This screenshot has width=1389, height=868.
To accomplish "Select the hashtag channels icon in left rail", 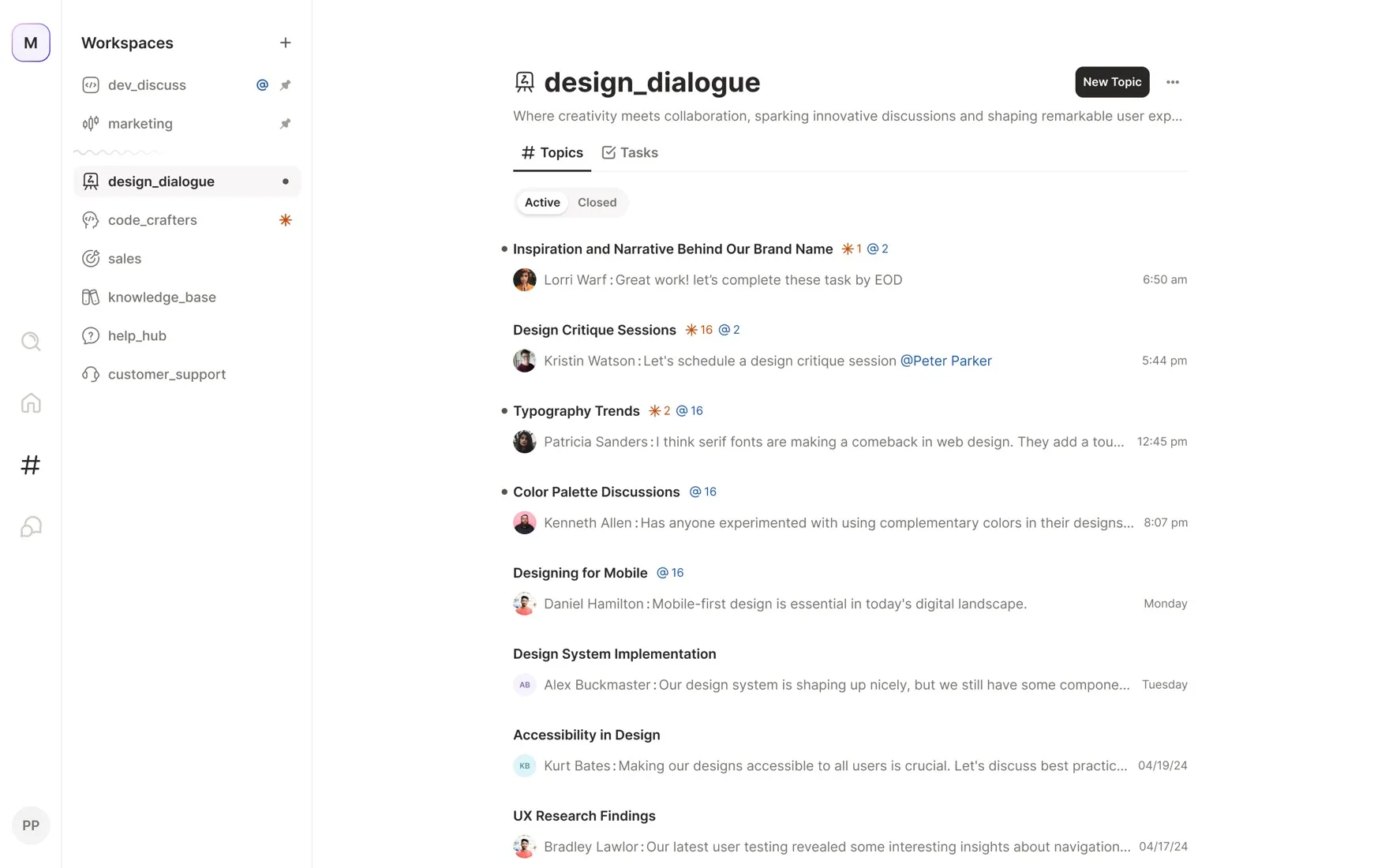I will [x=31, y=465].
